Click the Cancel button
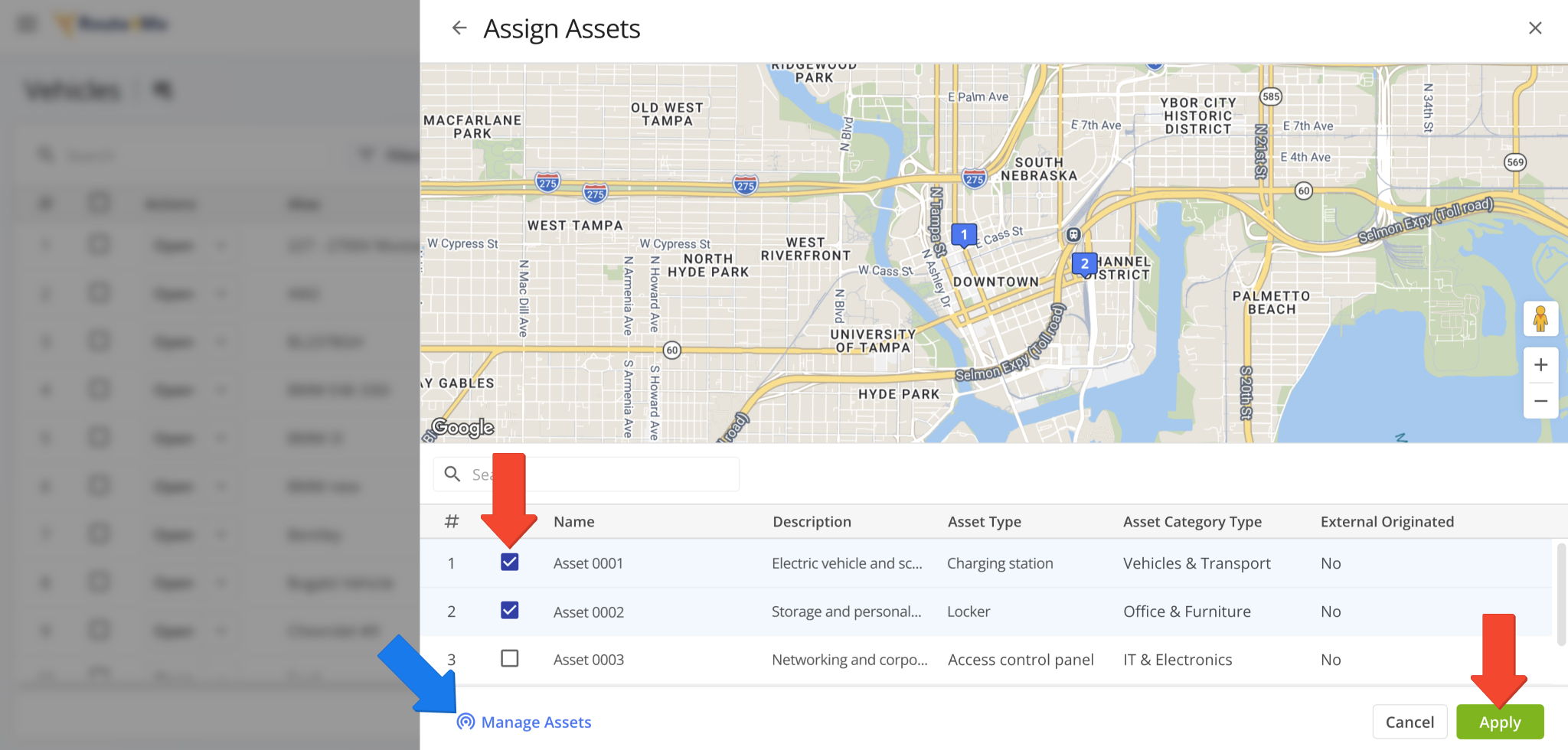 coord(1410,722)
